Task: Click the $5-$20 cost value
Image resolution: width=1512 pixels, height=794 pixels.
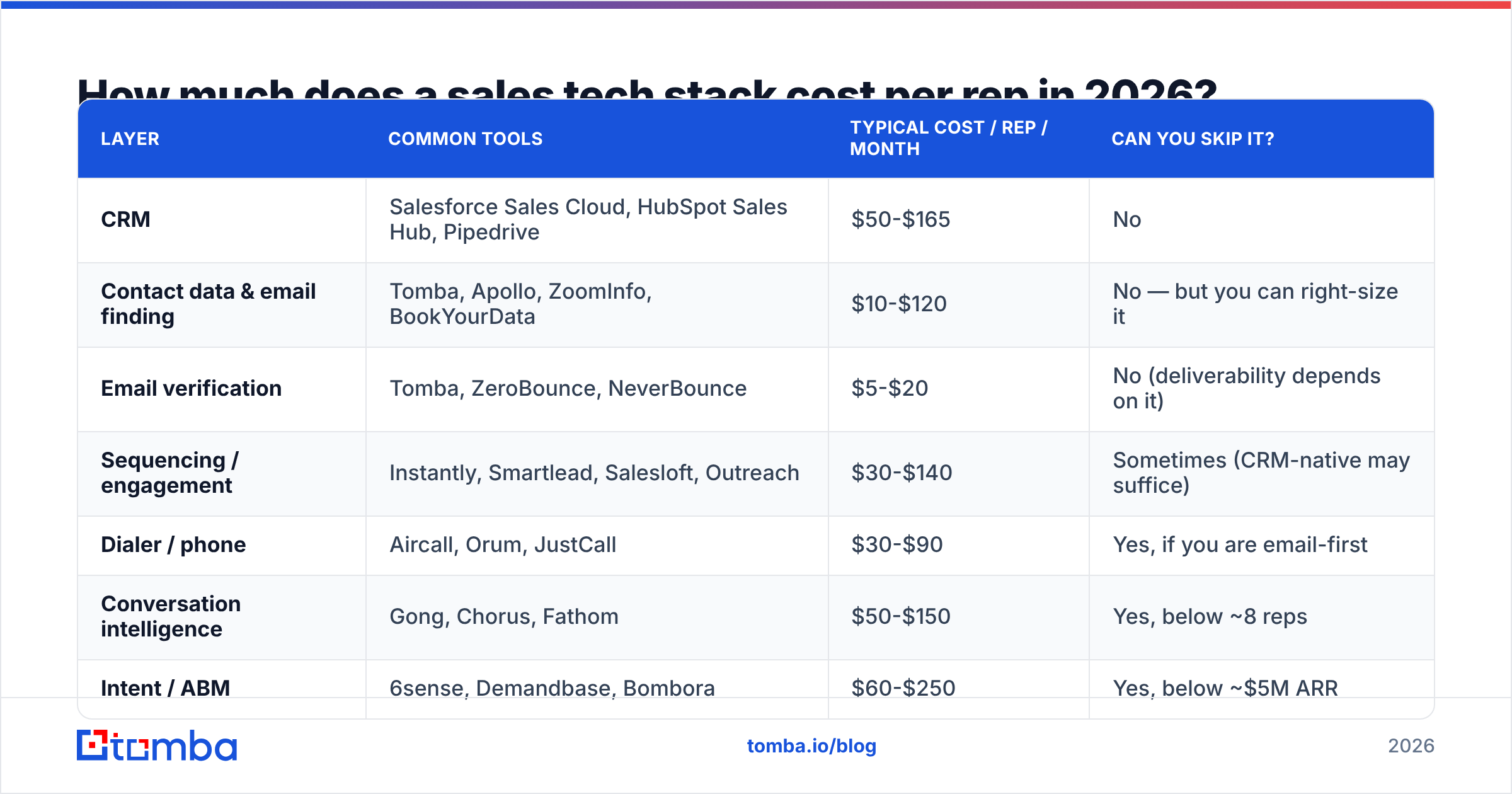Action: tap(890, 388)
